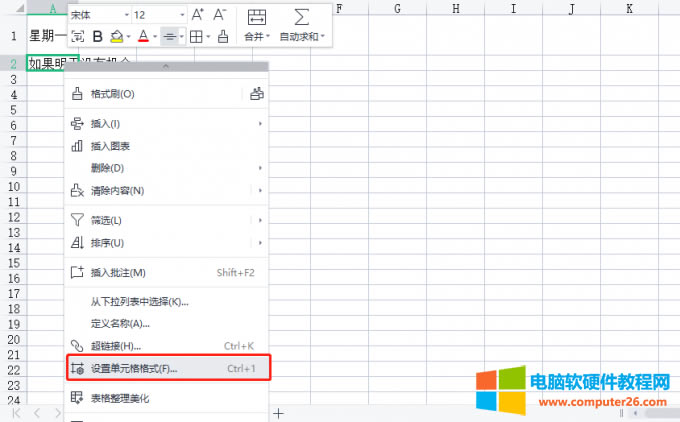Screen dimensions: 680x422
Task: Click the fill color bucket icon
Action: [117, 37]
